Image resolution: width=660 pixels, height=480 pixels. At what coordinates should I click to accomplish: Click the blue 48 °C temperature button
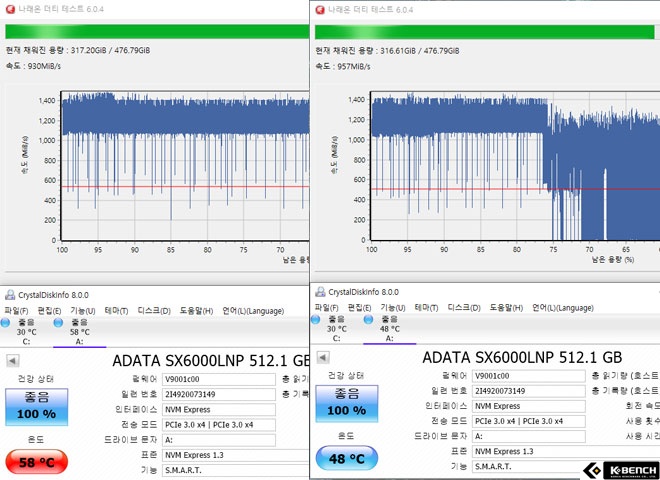click(347, 458)
